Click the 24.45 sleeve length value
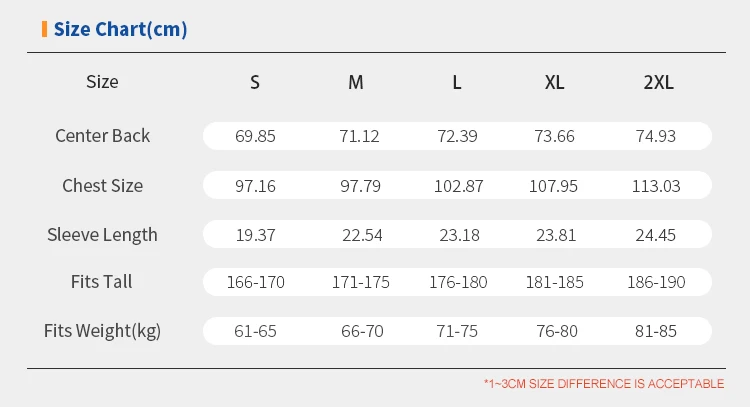Screen dimensions: 750x407 click(x=658, y=235)
